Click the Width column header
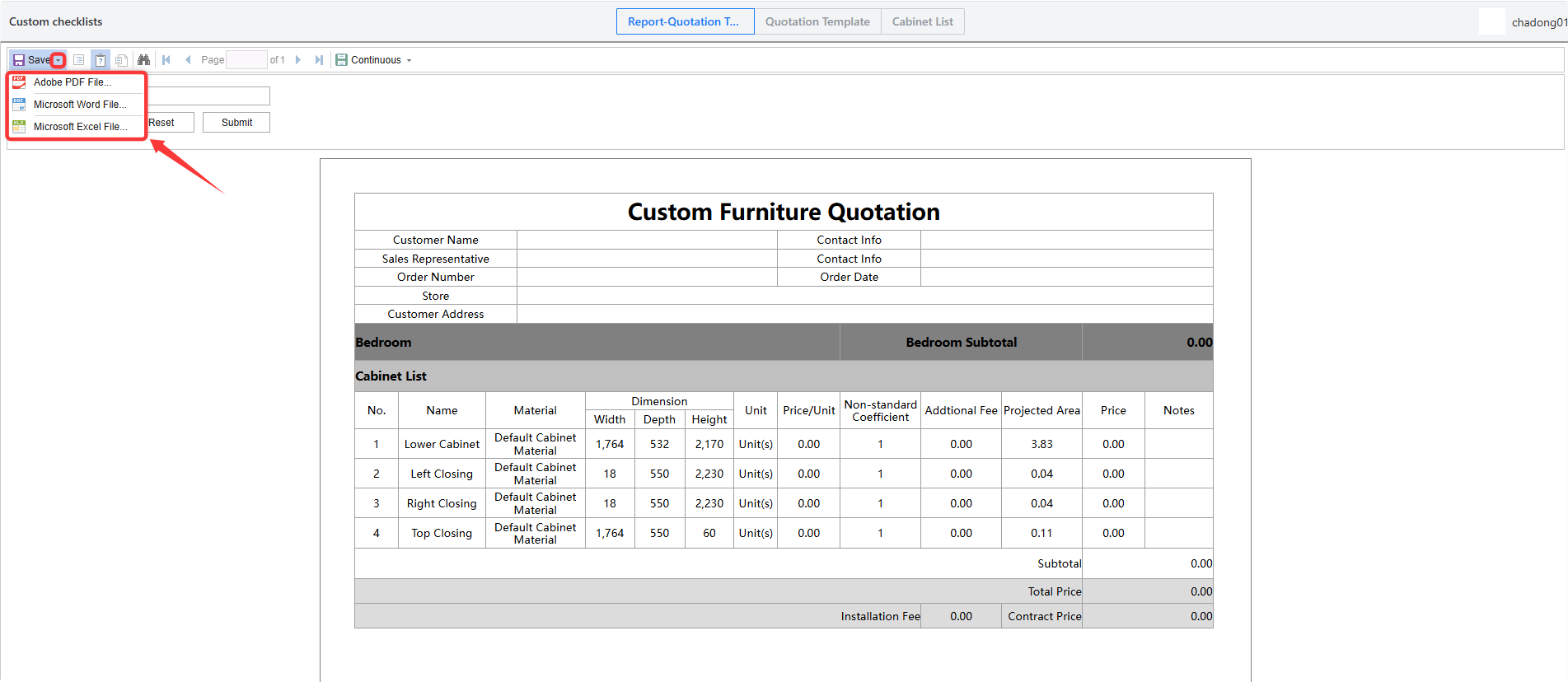This screenshot has width=1568, height=682. coord(610,419)
